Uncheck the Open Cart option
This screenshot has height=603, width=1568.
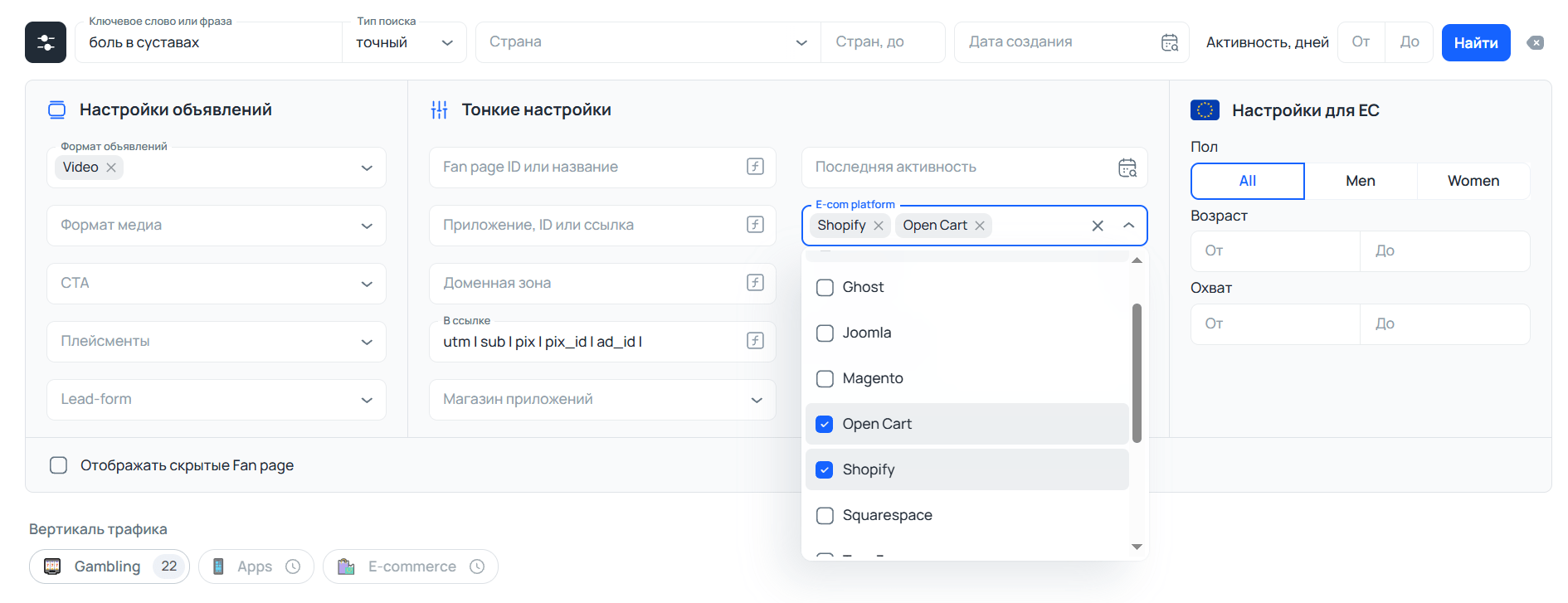(825, 425)
